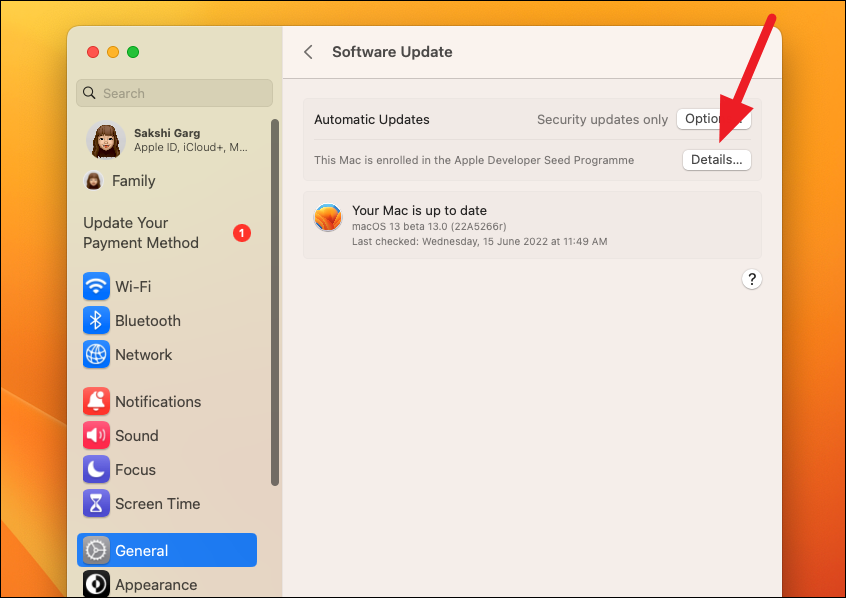Click the Focus moon icon
846x598 pixels.
[96, 469]
